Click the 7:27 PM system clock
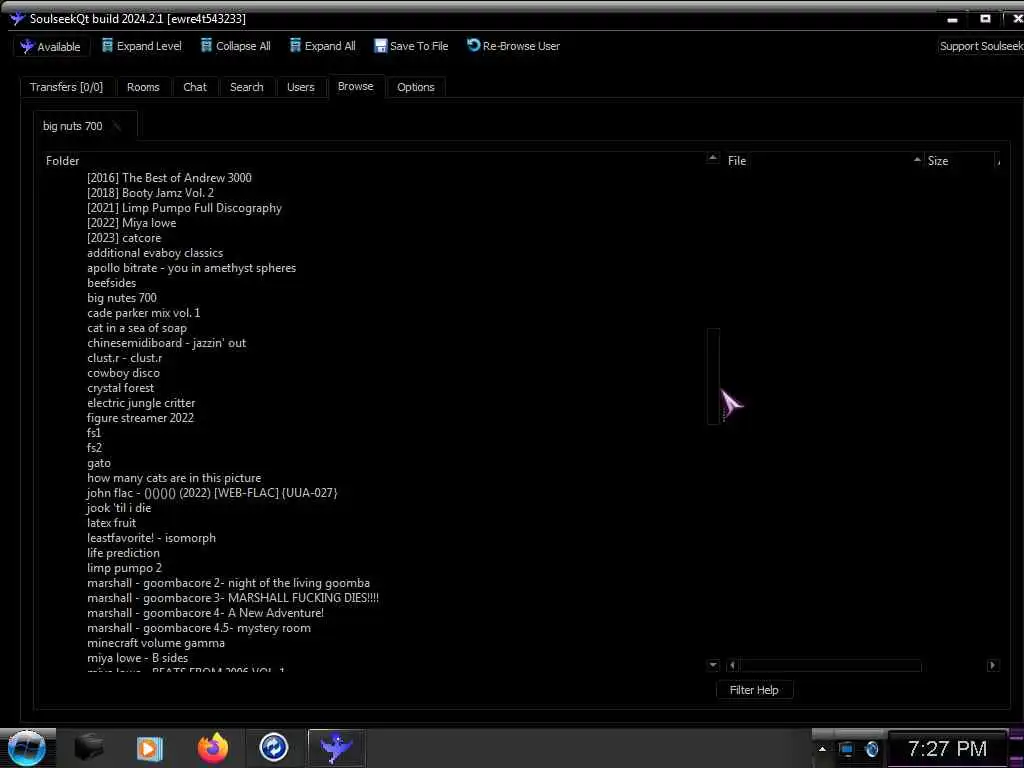Viewport: 1024px width, 768px height. click(x=948, y=749)
